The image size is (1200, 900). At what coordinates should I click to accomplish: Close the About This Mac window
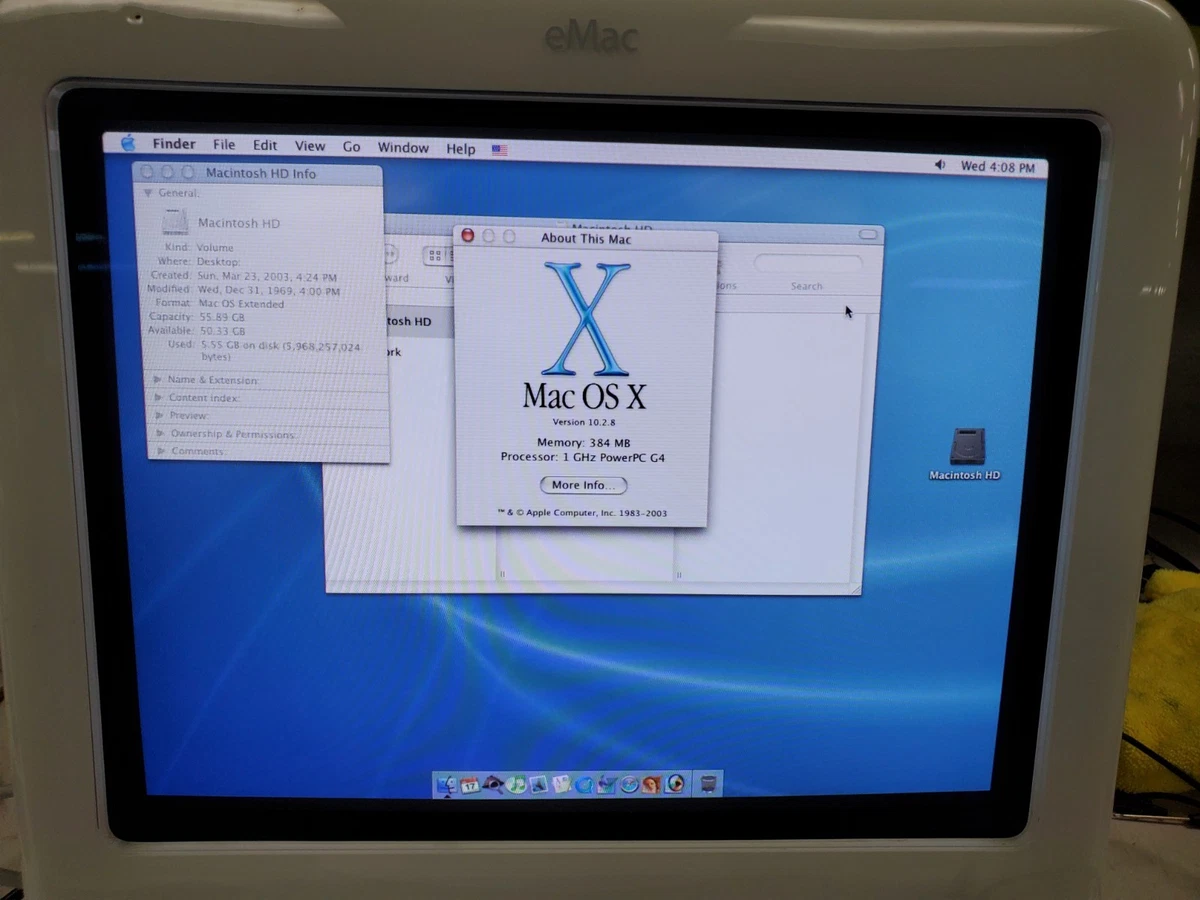[x=467, y=236]
